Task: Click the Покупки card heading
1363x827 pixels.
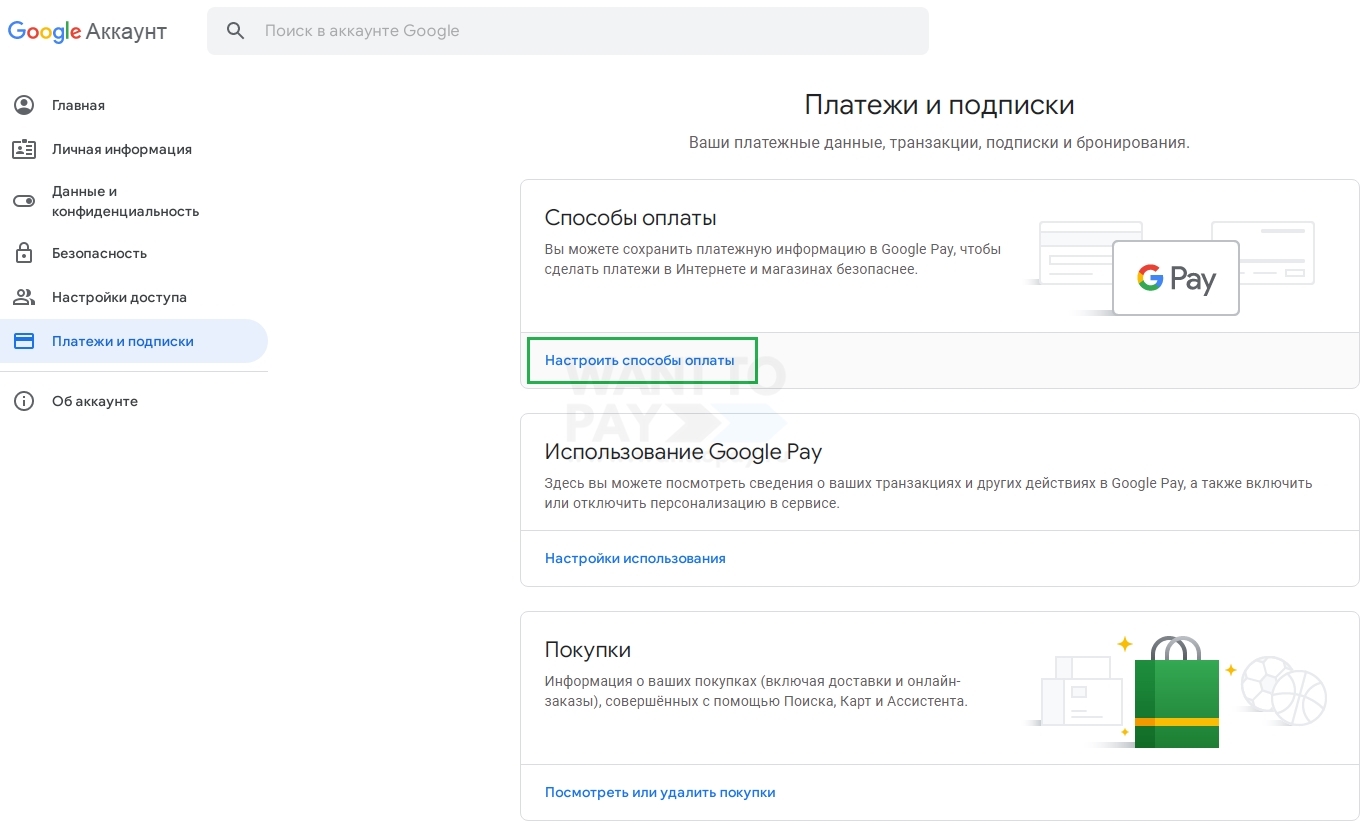Action: point(588,649)
